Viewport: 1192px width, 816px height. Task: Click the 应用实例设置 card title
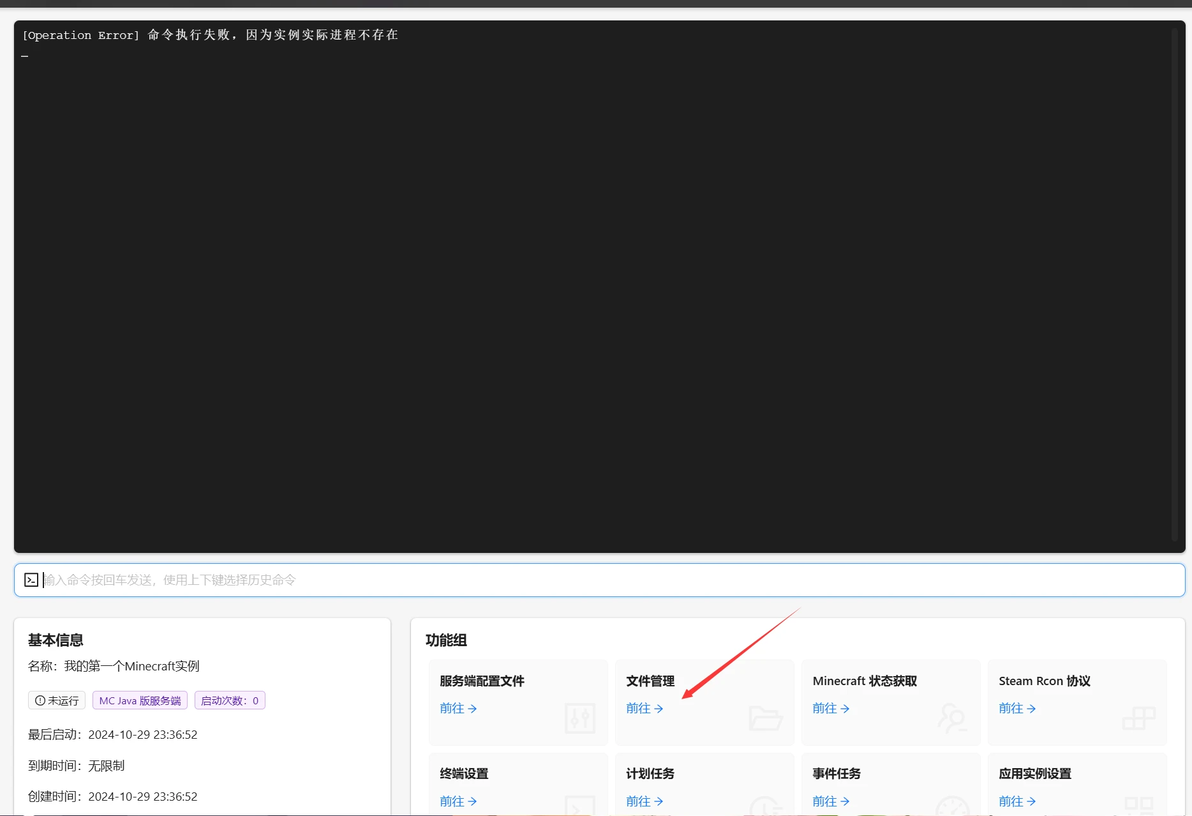coord(1035,773)
